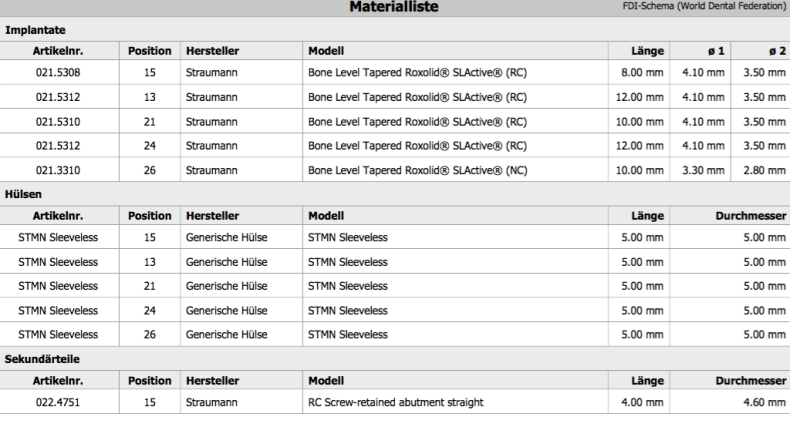
Task: Click the Sekundärteile section heading
Action: pos(42,359)
